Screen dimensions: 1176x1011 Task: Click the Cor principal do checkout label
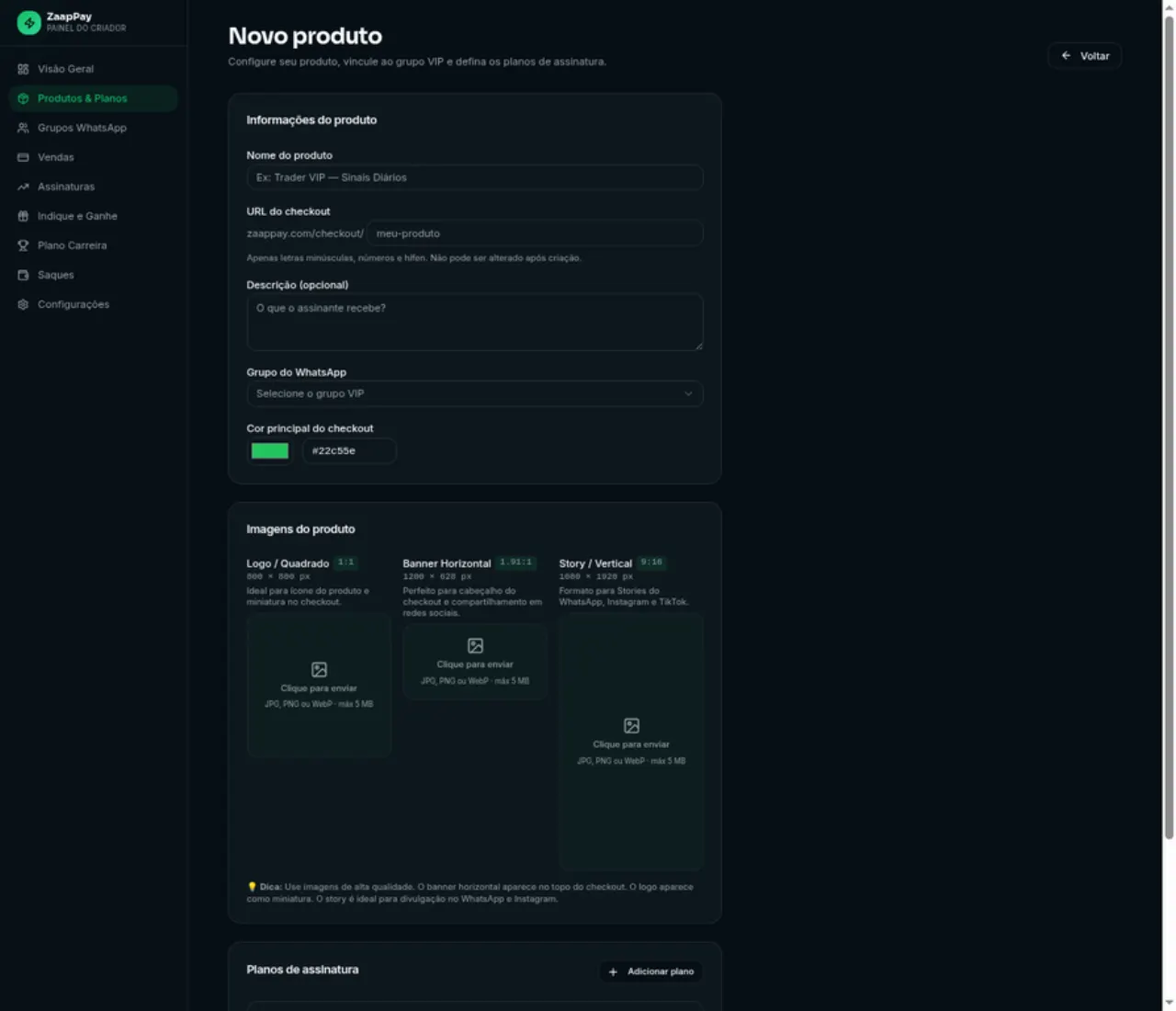[310, 428]
